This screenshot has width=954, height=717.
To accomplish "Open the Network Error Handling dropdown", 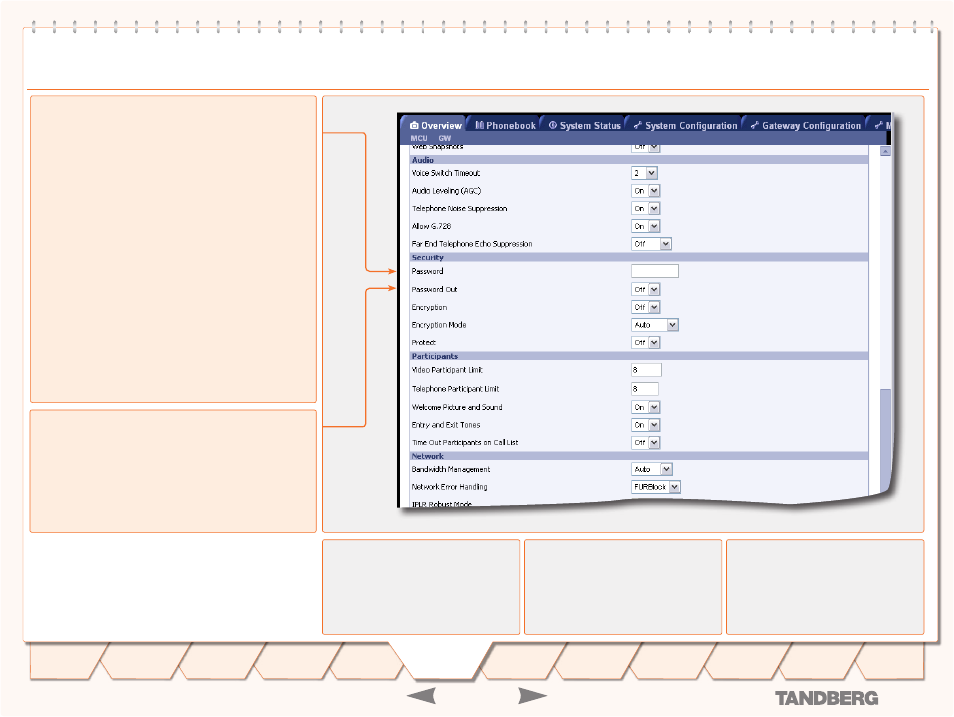I will click(x=656, y=487).
